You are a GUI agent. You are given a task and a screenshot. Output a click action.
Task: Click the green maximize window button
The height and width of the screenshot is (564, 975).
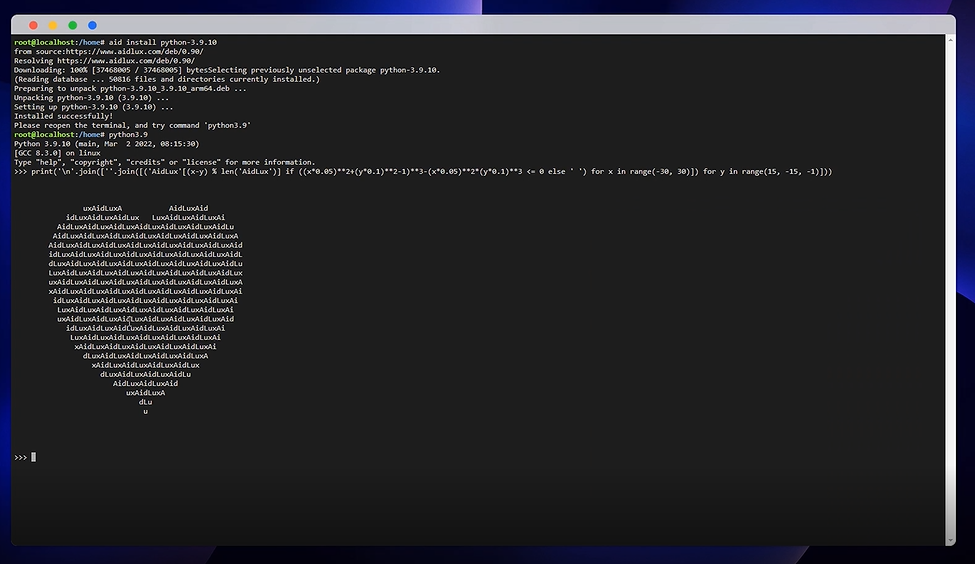(73, 25)
